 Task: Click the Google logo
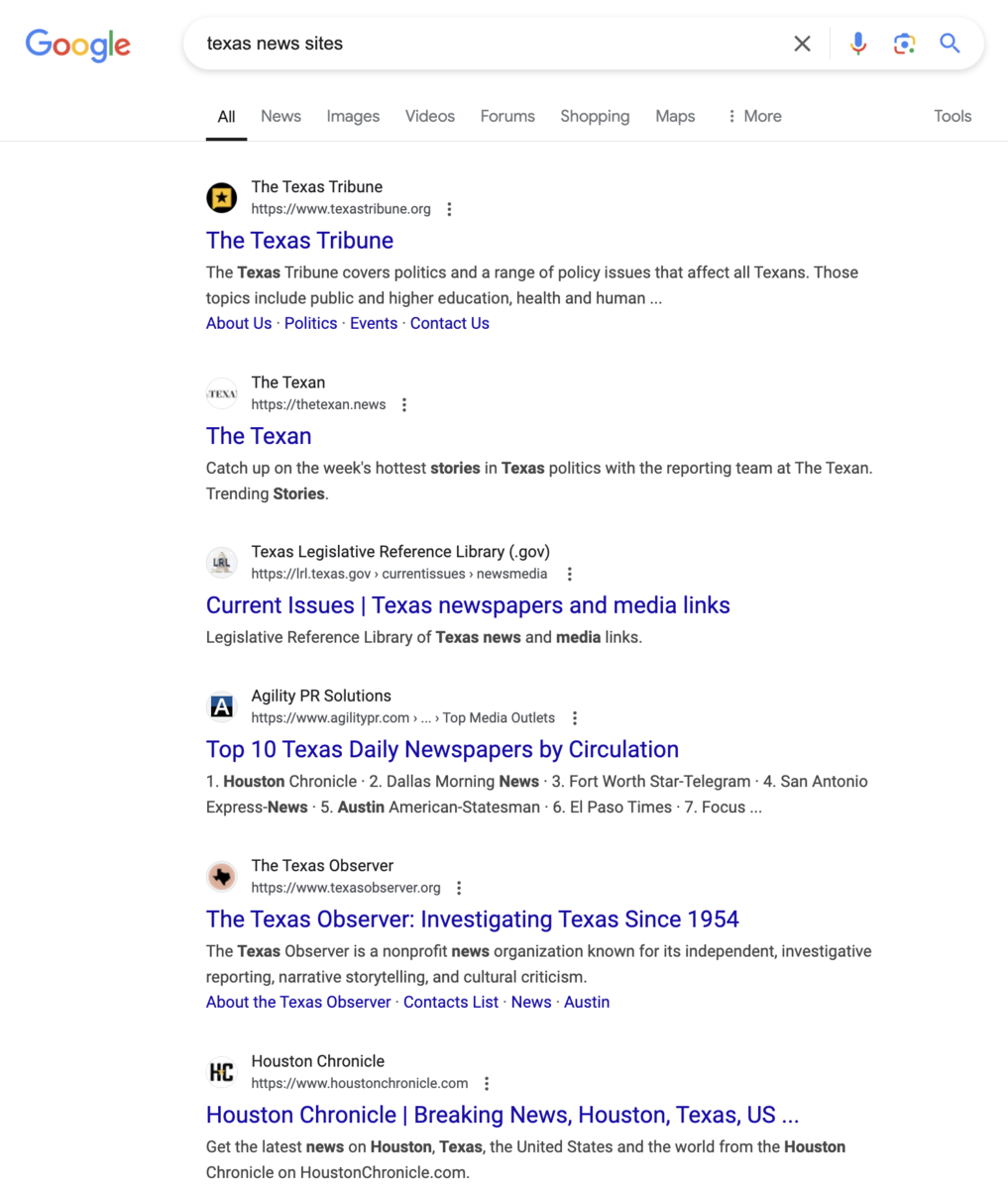[x=77, y=45]
